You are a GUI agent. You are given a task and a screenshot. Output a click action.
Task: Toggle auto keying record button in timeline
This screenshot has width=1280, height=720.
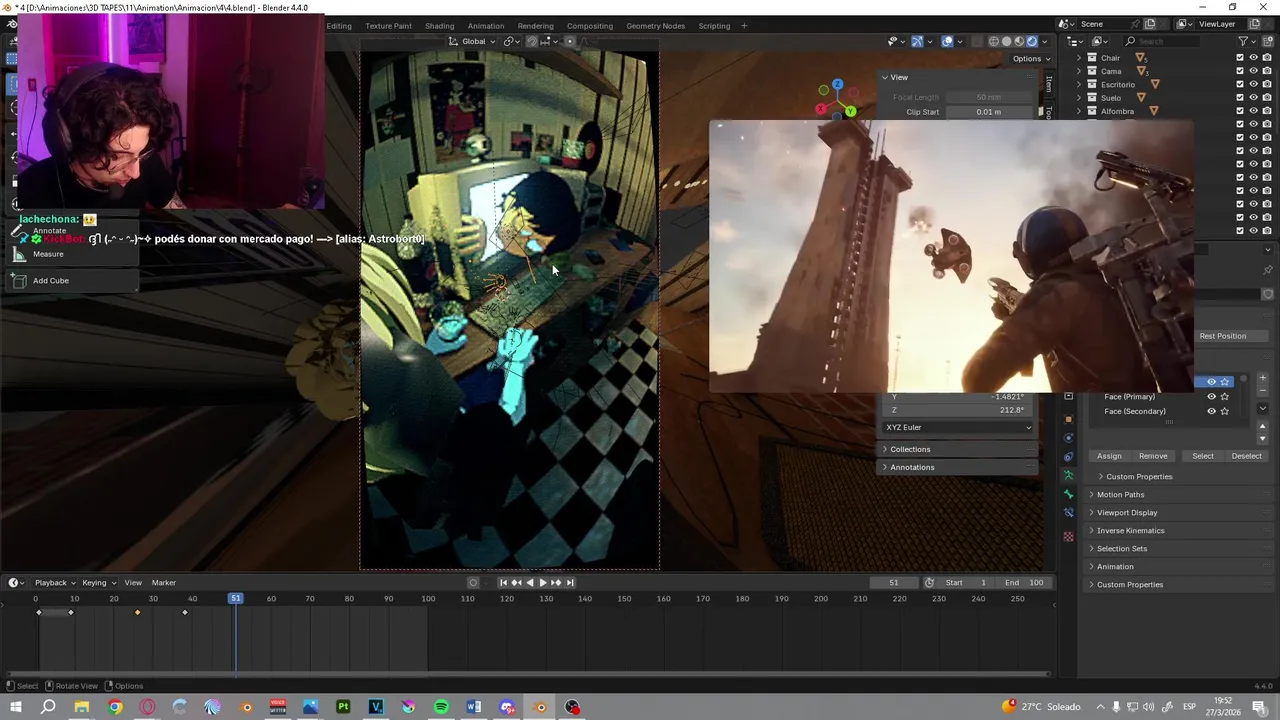point(473,582)
